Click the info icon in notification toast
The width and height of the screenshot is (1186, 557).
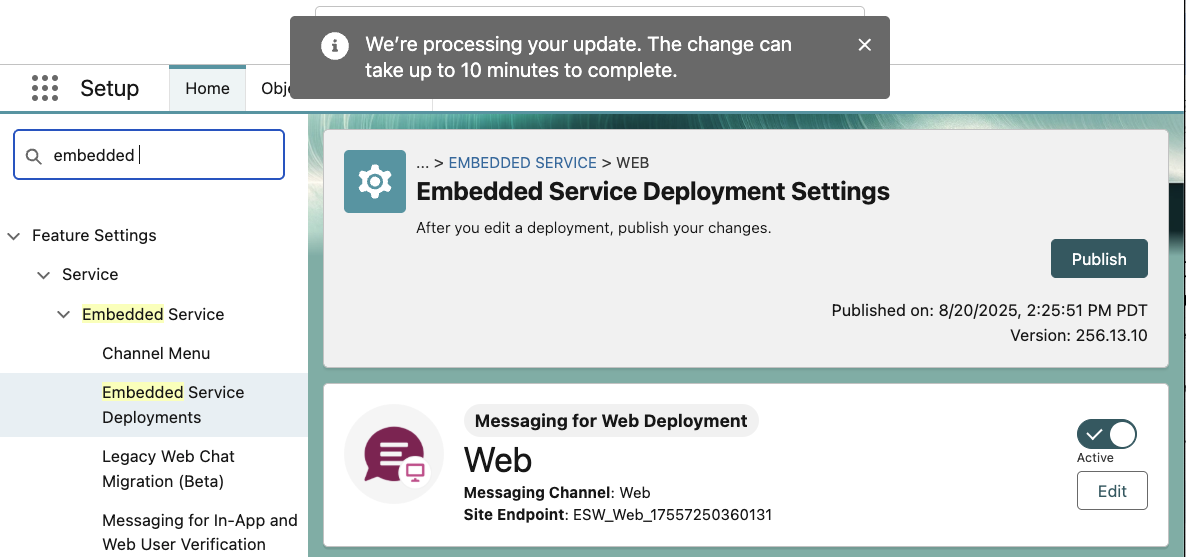click(x=334, y=46)
